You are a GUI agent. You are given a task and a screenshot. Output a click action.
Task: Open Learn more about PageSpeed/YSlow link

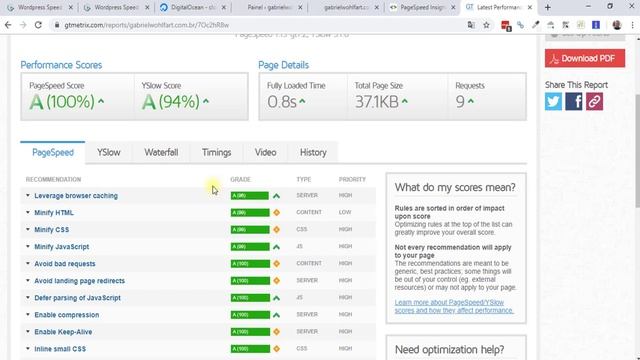click(x=454, y=306)
